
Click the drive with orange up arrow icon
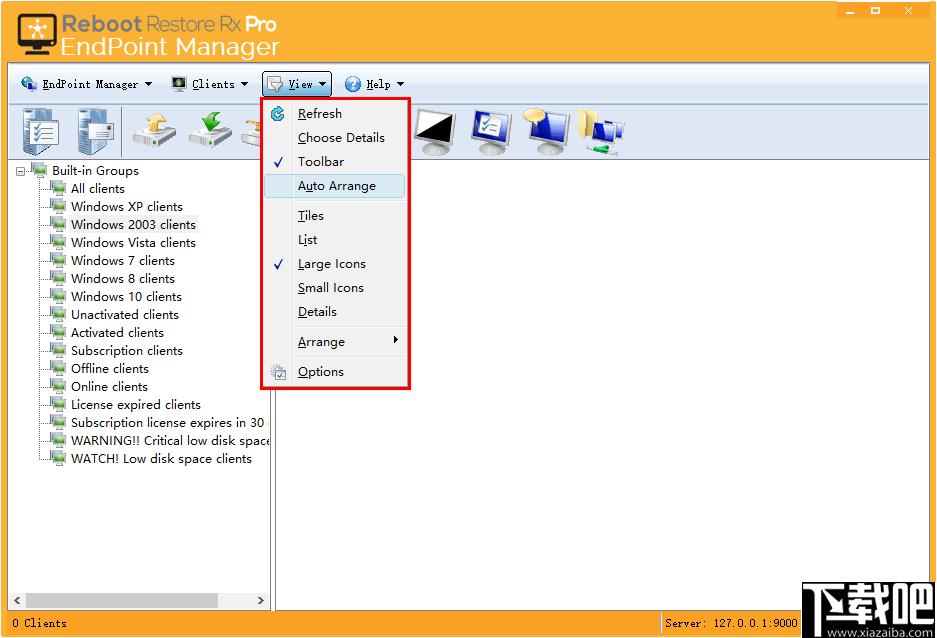click(154, 130)
